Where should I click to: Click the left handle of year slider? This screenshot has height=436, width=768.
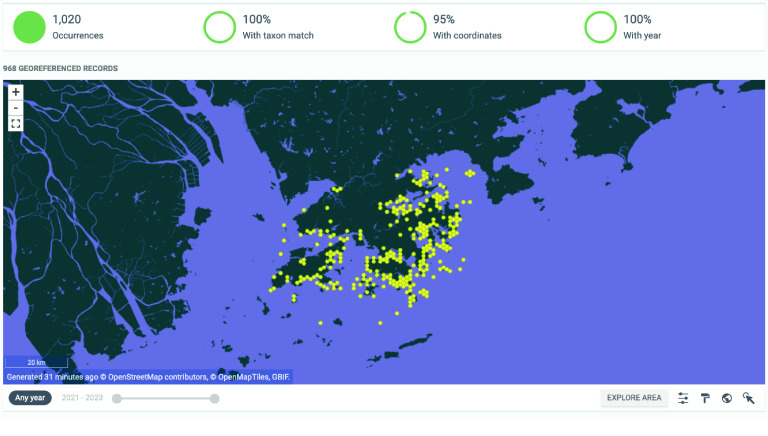click(117, 398)
